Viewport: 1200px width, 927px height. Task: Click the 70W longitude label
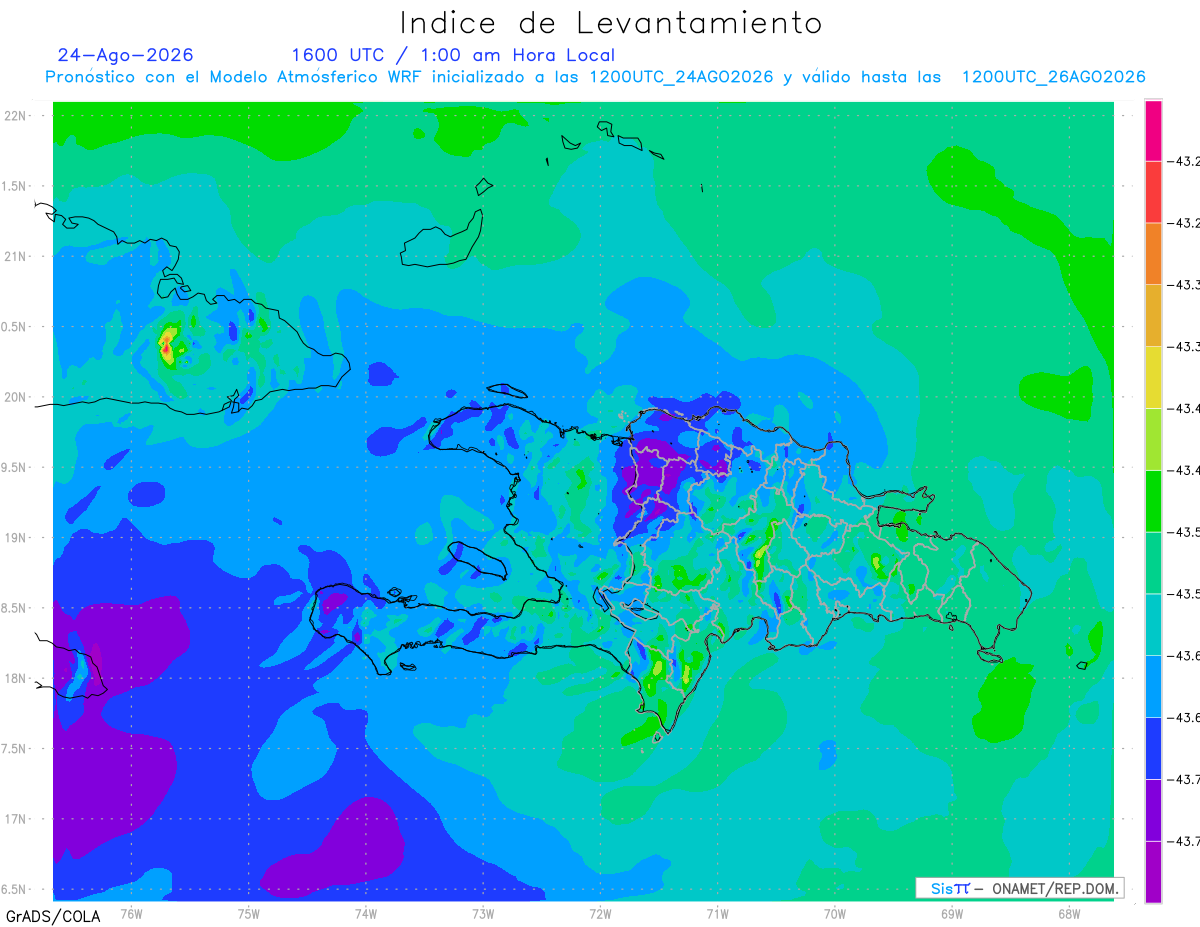(835, 914)
